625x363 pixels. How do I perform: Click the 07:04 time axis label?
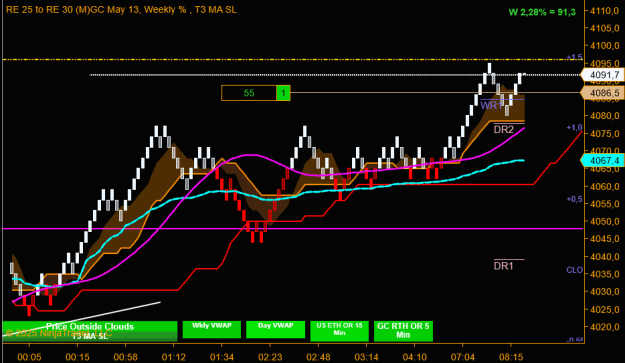(463, 357)
